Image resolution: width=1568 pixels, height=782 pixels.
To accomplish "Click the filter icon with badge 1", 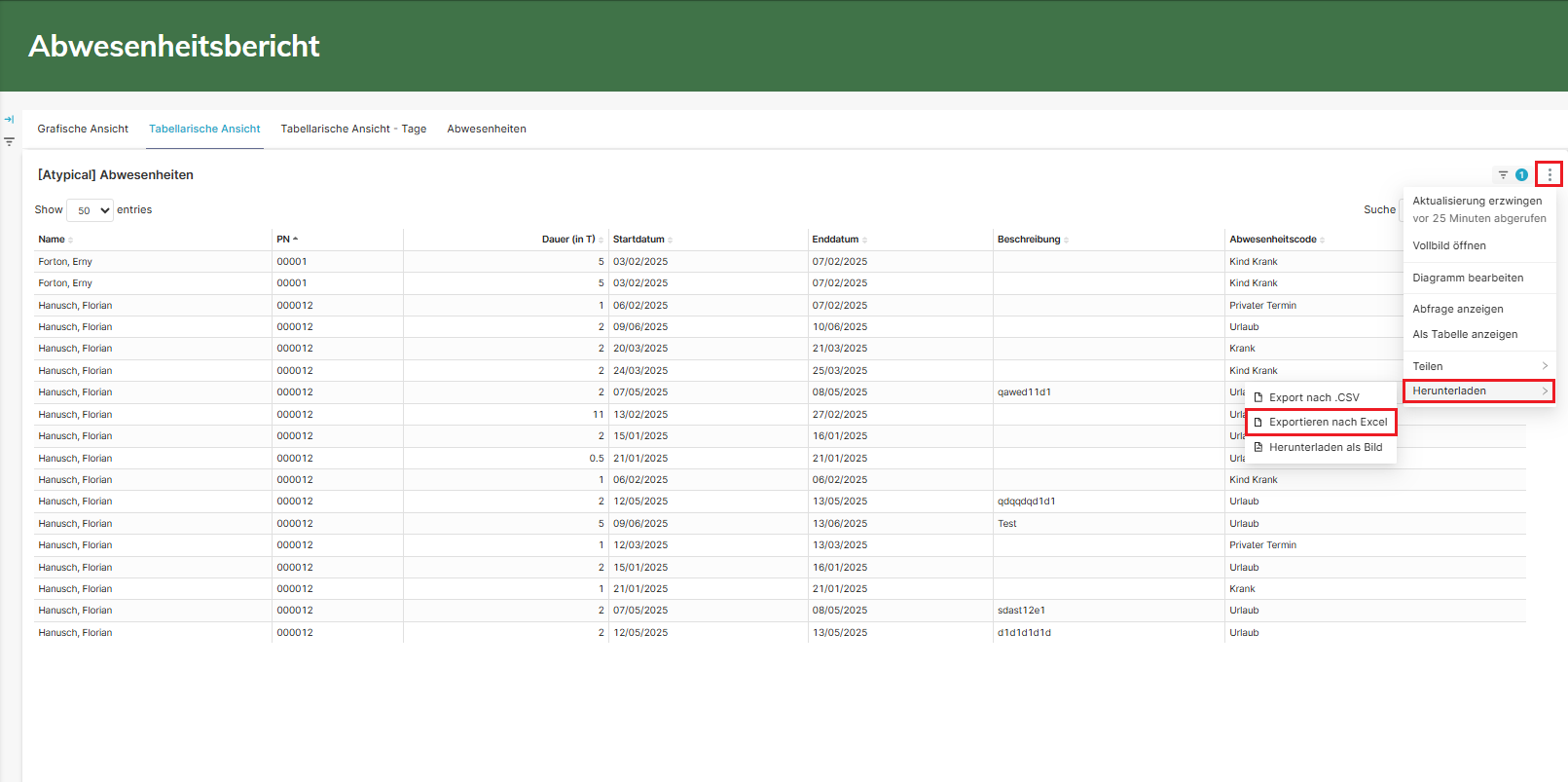I will [x=1512, y=175].
